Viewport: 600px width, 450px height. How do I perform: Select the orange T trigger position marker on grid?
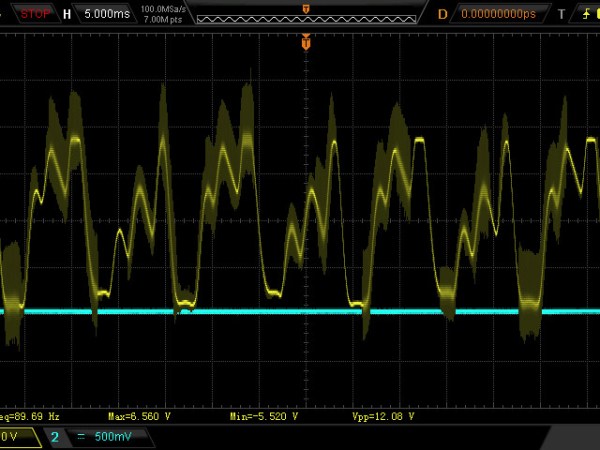pos(306,42)
